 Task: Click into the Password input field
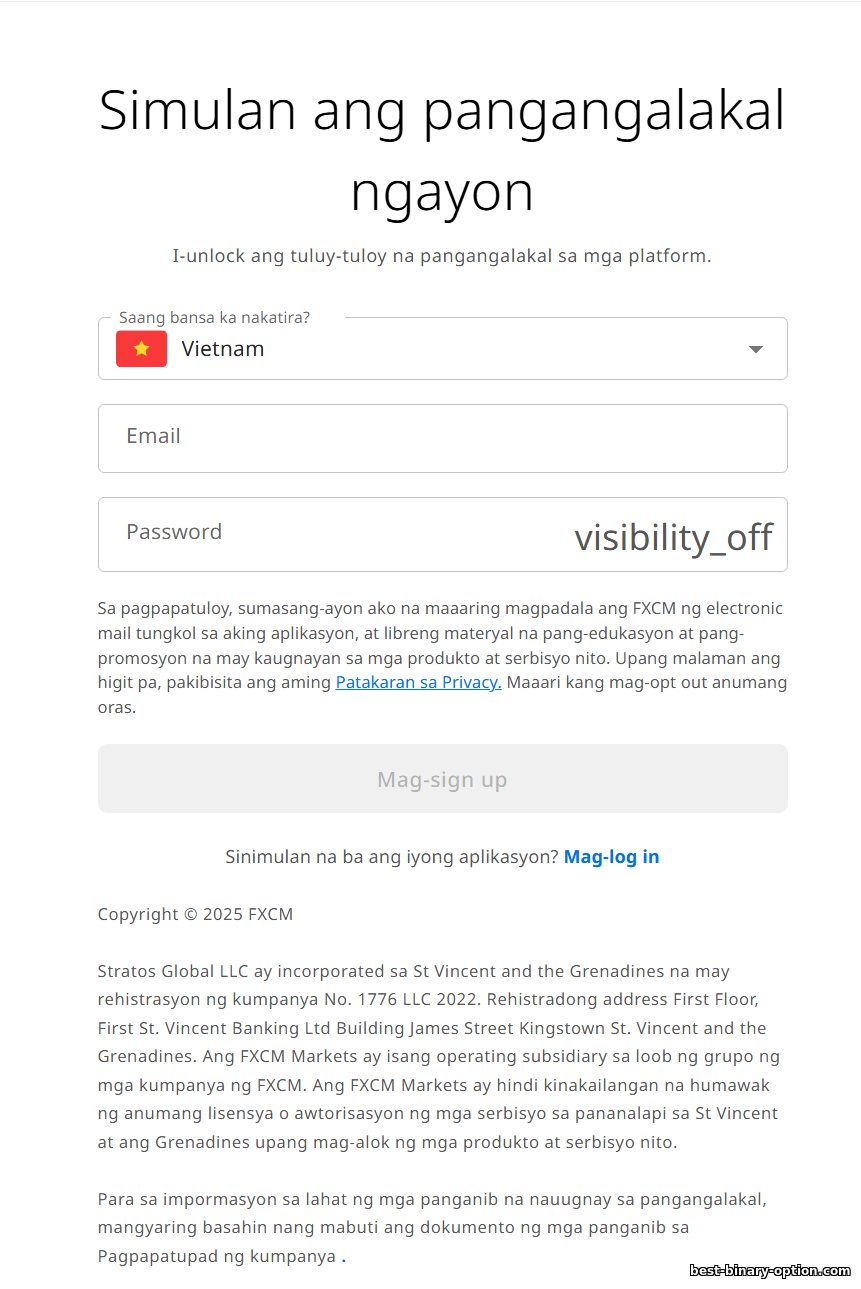tap(340, 534)
